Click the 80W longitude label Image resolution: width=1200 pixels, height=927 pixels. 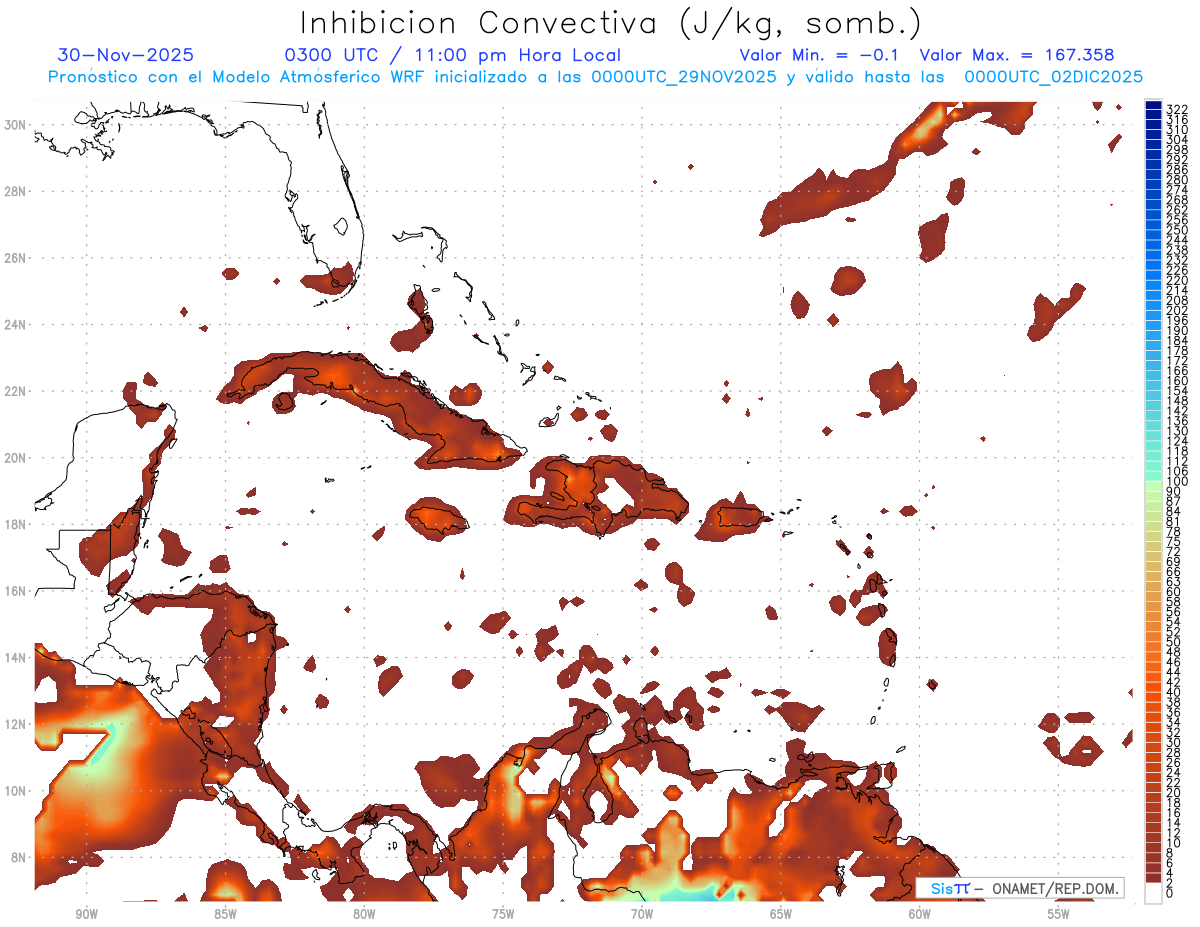(x=364, y=914)
